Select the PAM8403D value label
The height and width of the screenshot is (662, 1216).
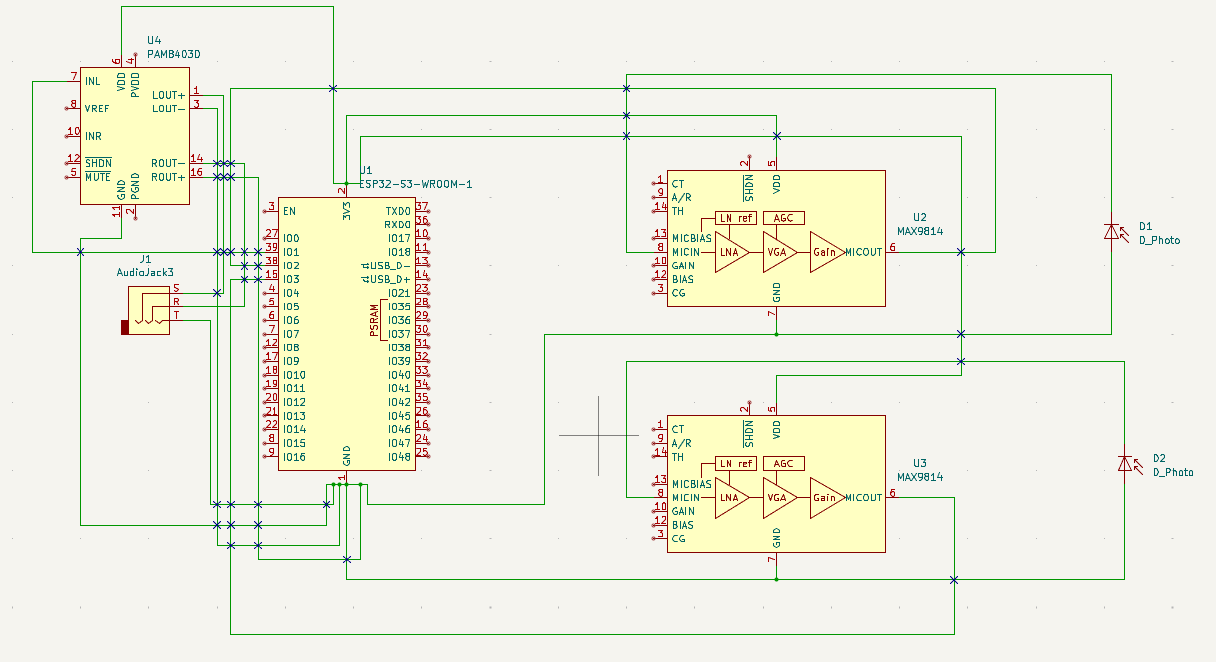tap(174, 54)
